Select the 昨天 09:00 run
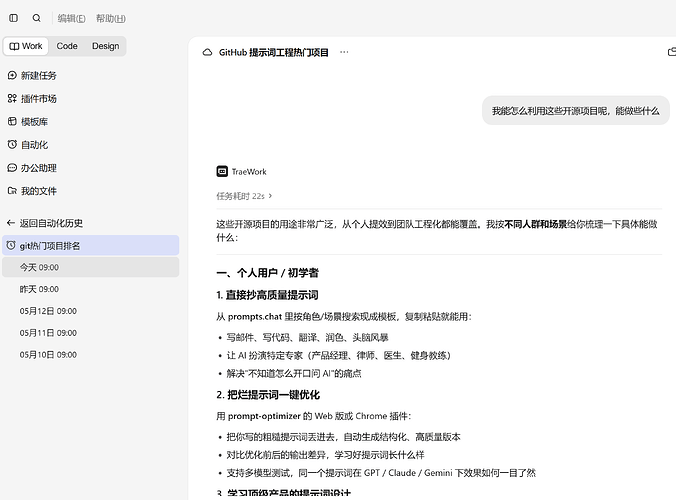 [x=91, y=289]
